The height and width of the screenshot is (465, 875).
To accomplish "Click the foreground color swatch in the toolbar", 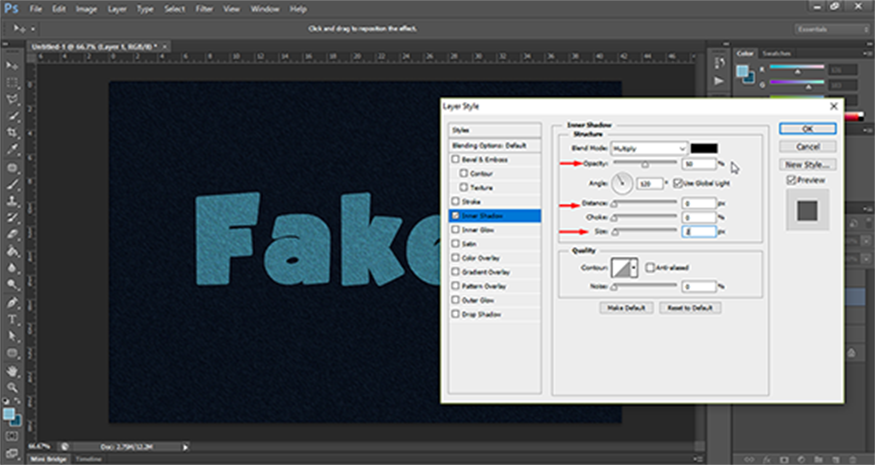I will point(8,412).
